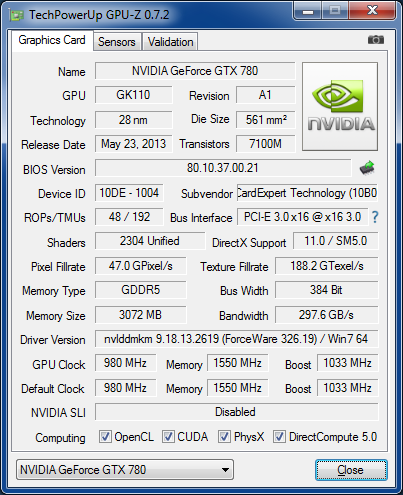Click the Subvendor field CardExpert Technology

[307, 193]
